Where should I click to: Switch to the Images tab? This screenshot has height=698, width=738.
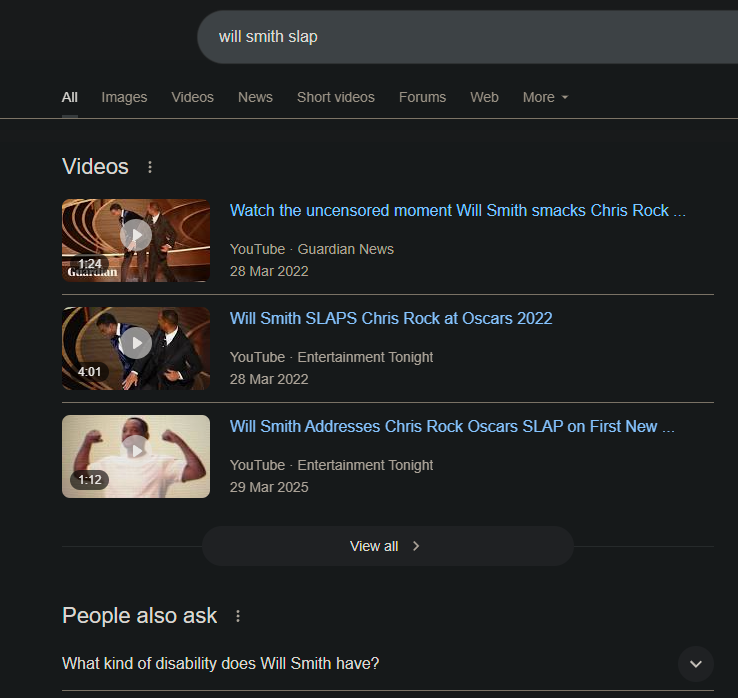tap(124, 97)
